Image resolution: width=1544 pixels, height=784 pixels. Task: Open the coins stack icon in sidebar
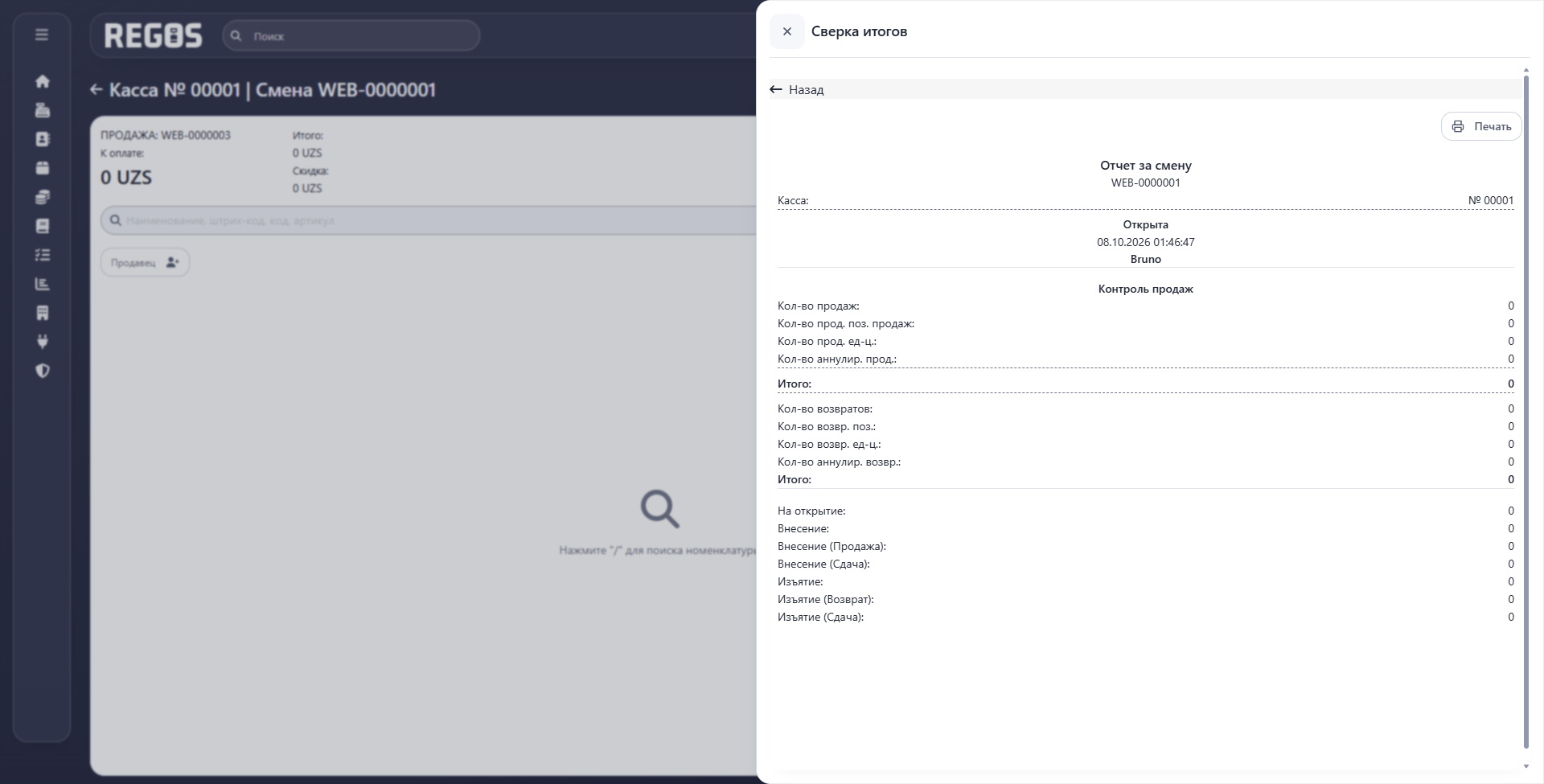[43, 197]
